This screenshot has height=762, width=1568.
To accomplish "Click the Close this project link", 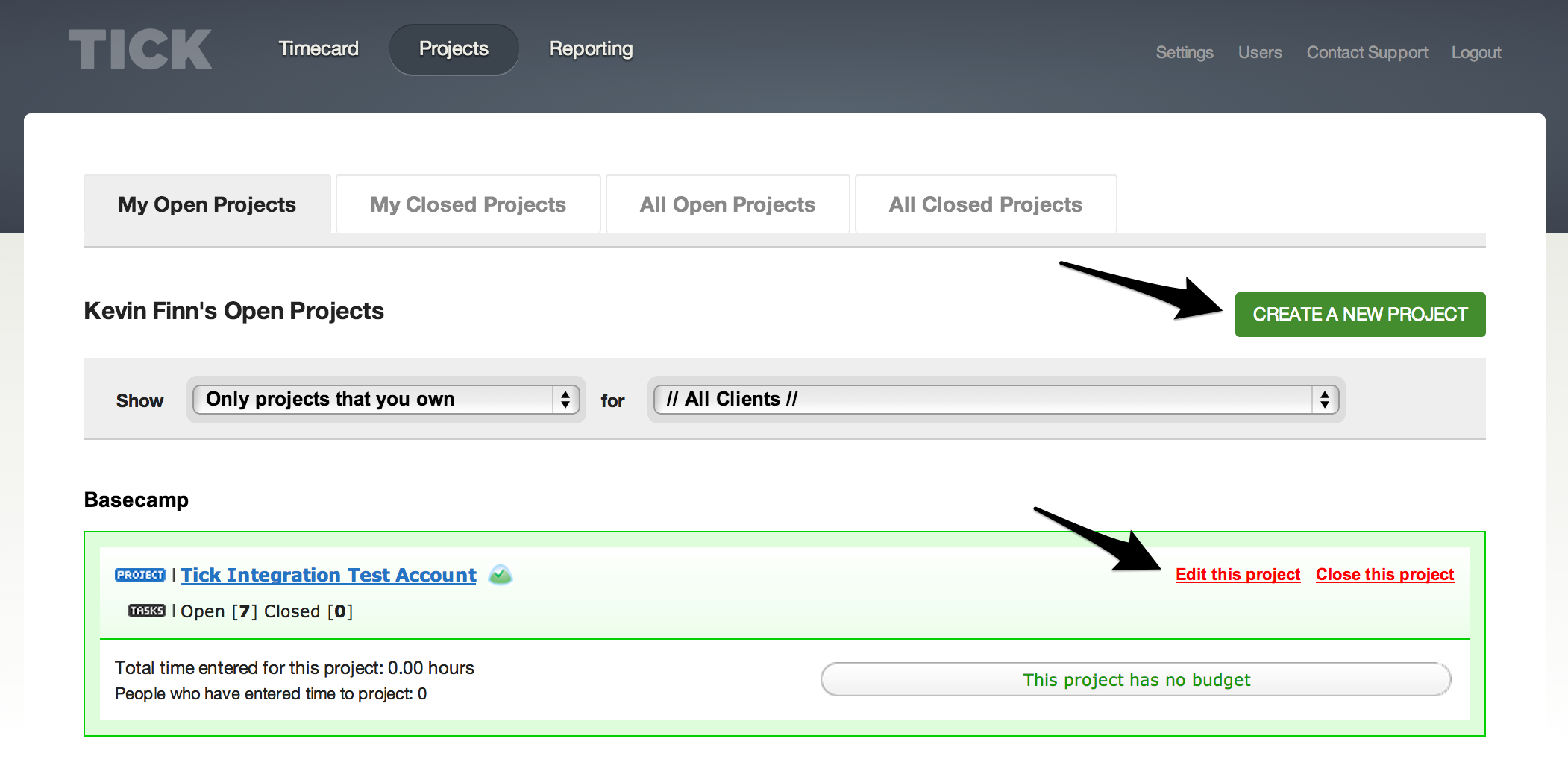I will coord(1384,574).
